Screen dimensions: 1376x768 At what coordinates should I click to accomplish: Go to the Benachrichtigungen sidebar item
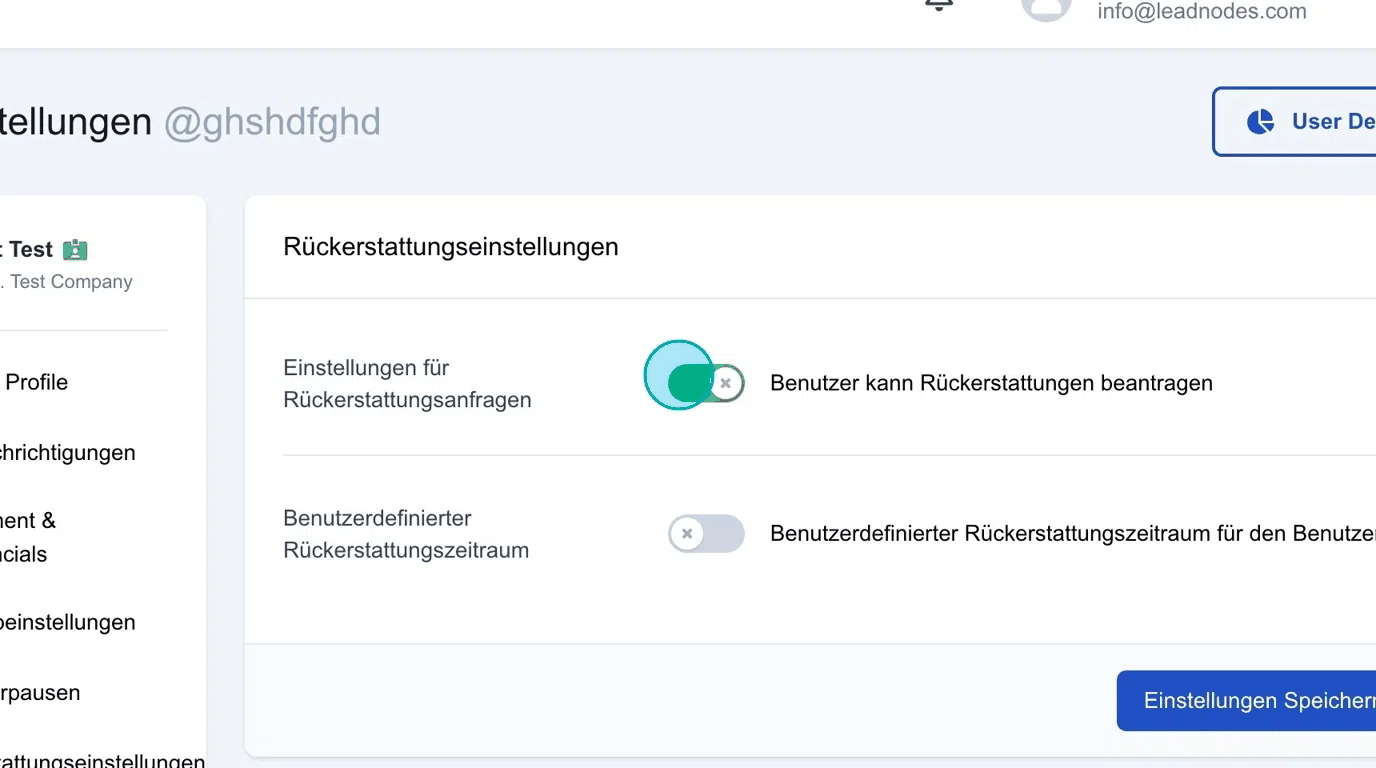67,452
